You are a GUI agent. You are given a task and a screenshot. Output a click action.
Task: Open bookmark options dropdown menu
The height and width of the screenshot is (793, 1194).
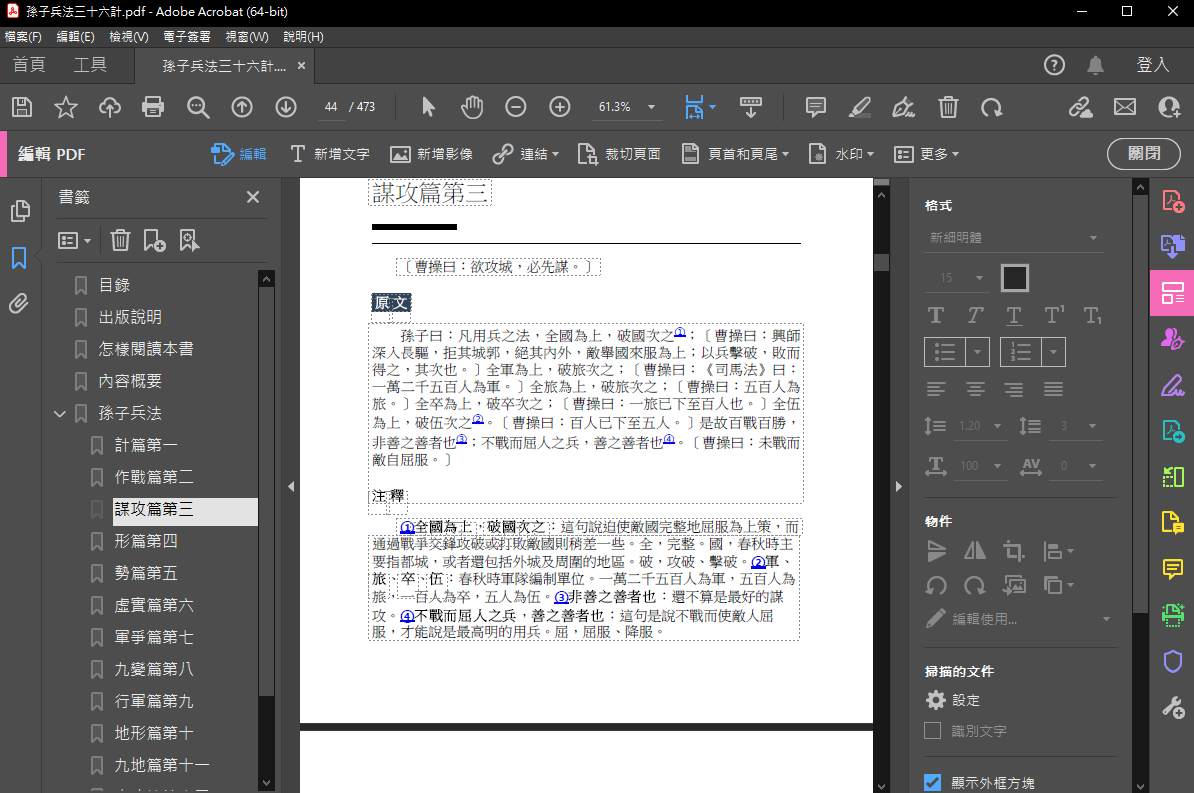coord(75,241)
